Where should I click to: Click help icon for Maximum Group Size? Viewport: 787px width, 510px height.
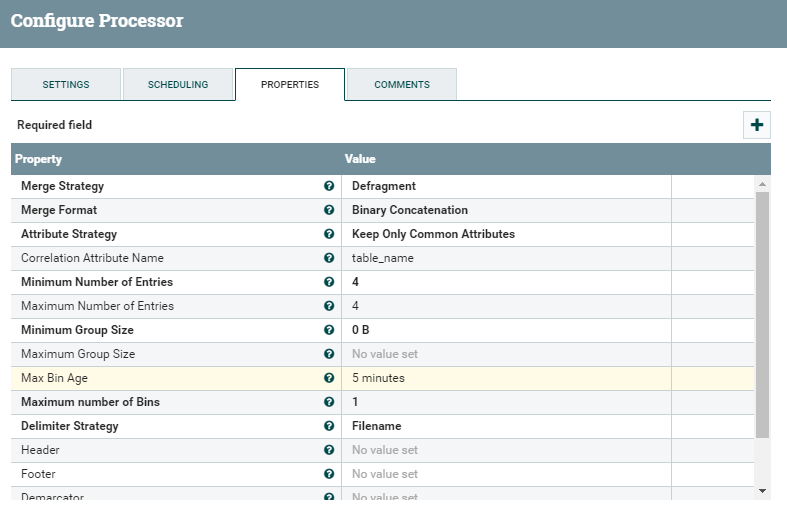coord(329,354)
